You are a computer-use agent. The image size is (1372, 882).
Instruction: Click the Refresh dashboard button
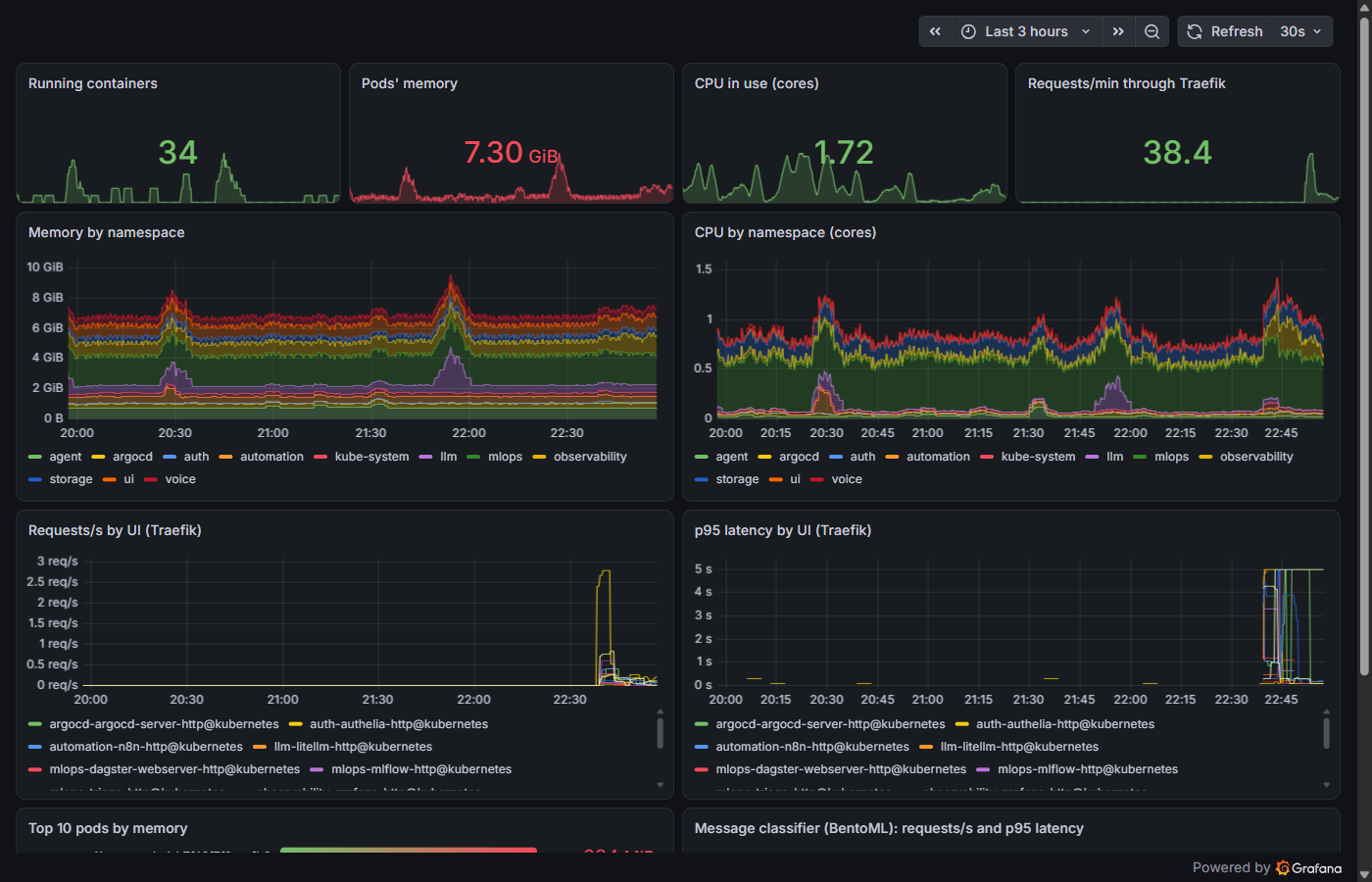[x=1225, y=31]
